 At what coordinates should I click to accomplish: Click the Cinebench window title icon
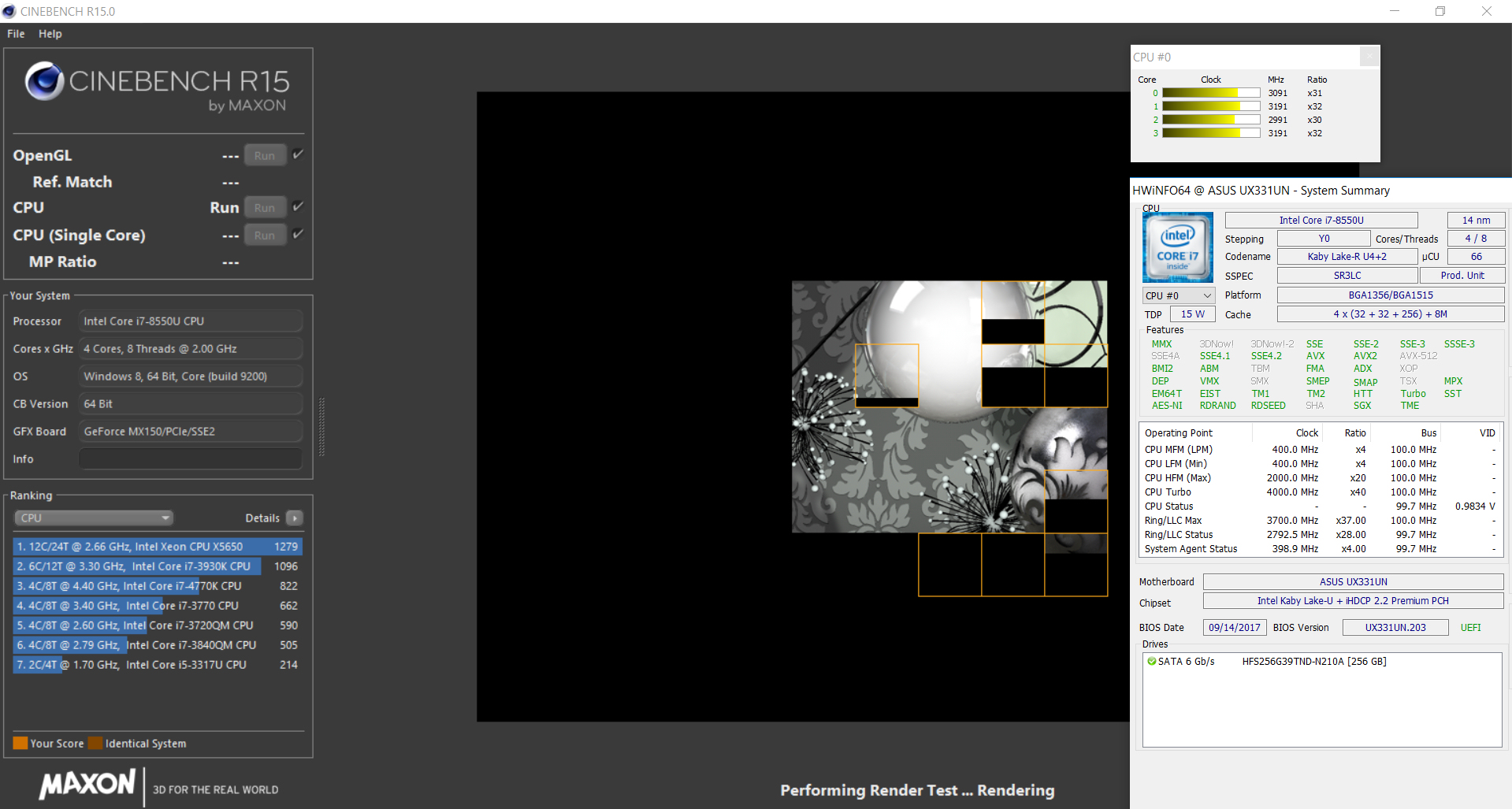(9, 11)
